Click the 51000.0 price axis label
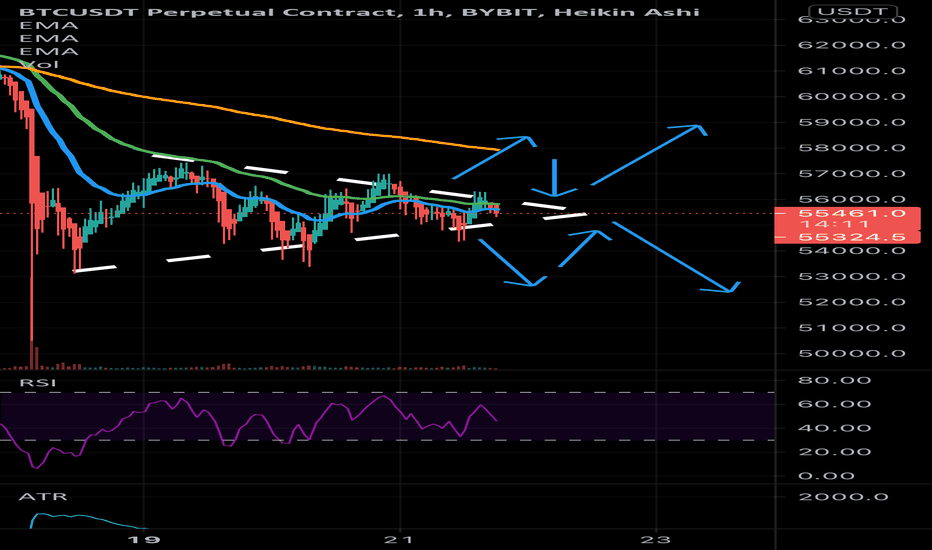 point(852,328)
